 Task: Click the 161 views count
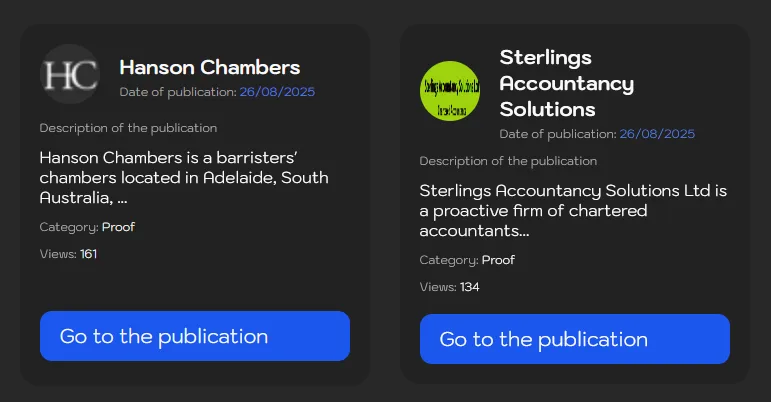click(x=89, y=254)
